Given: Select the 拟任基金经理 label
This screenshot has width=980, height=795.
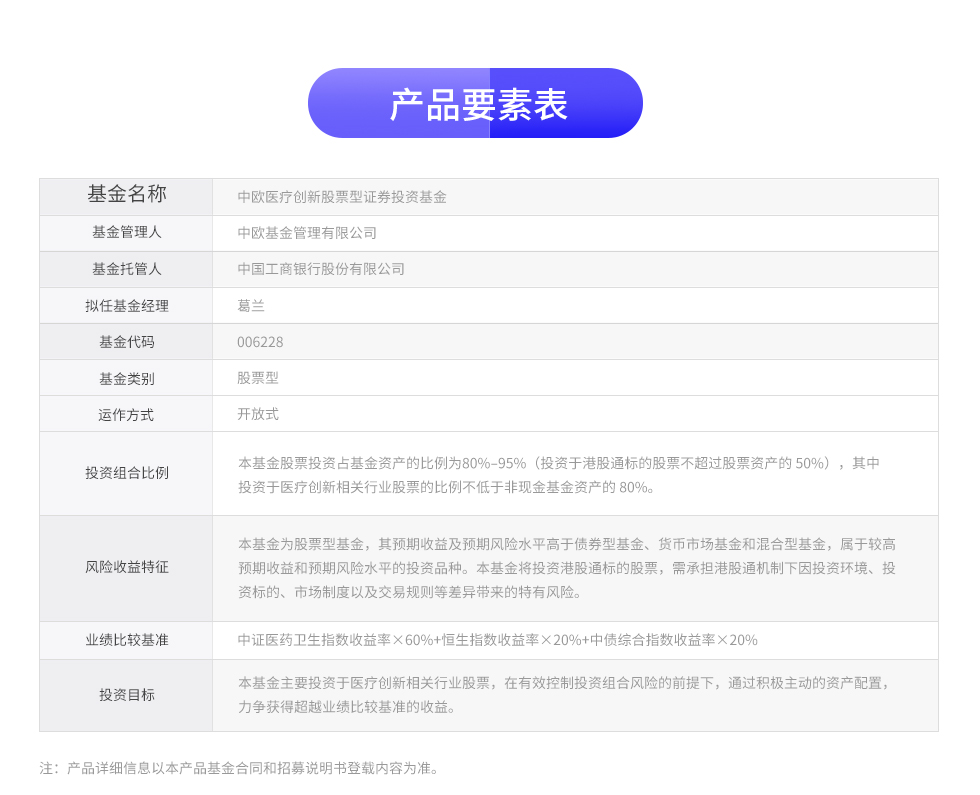Looking at the screenshot, I should (x=127, y=306).
